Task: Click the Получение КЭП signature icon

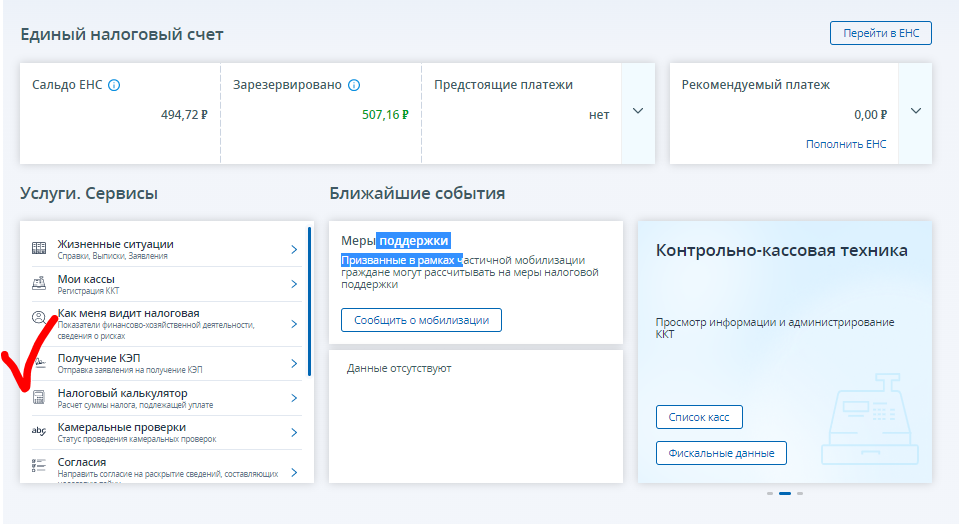Action: point(40,363)
